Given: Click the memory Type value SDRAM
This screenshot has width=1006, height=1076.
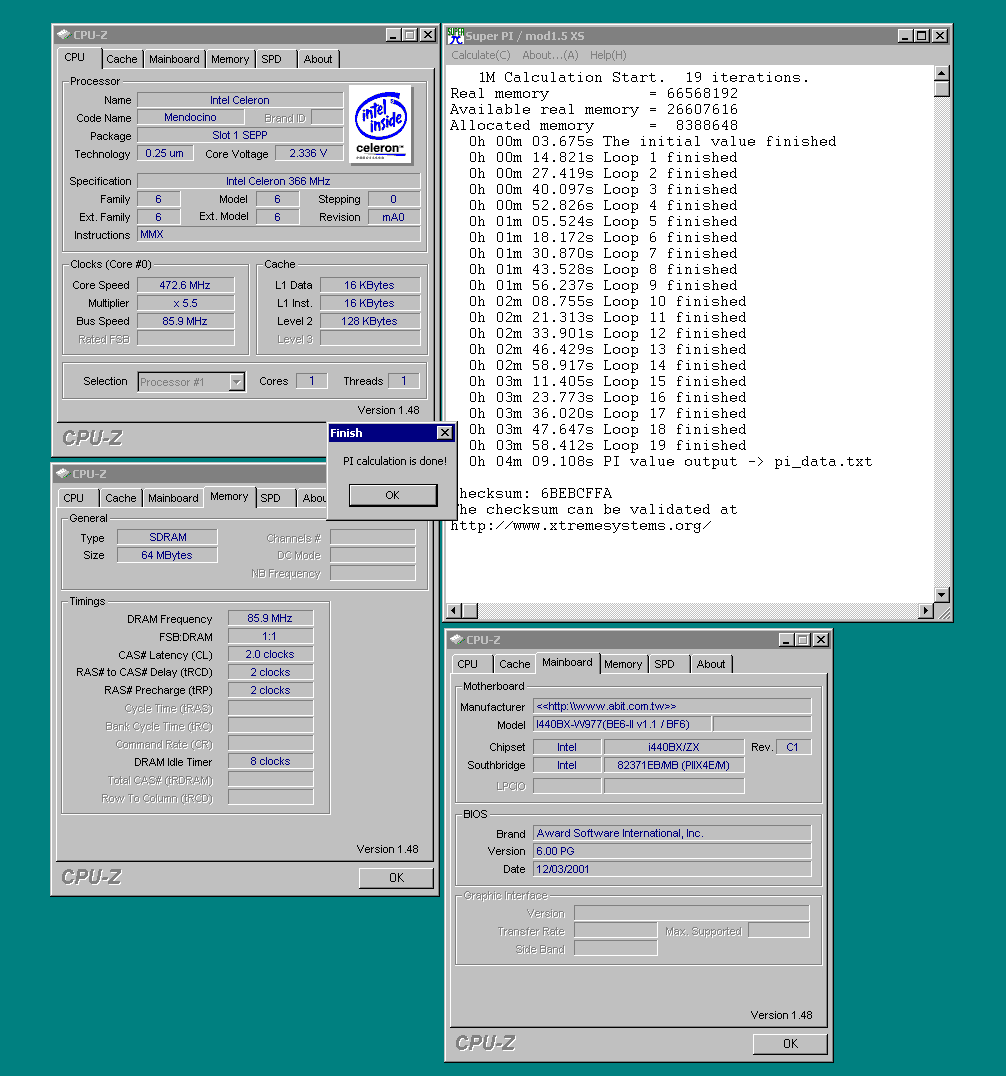Looking at the screenshot, I should 167,537.
